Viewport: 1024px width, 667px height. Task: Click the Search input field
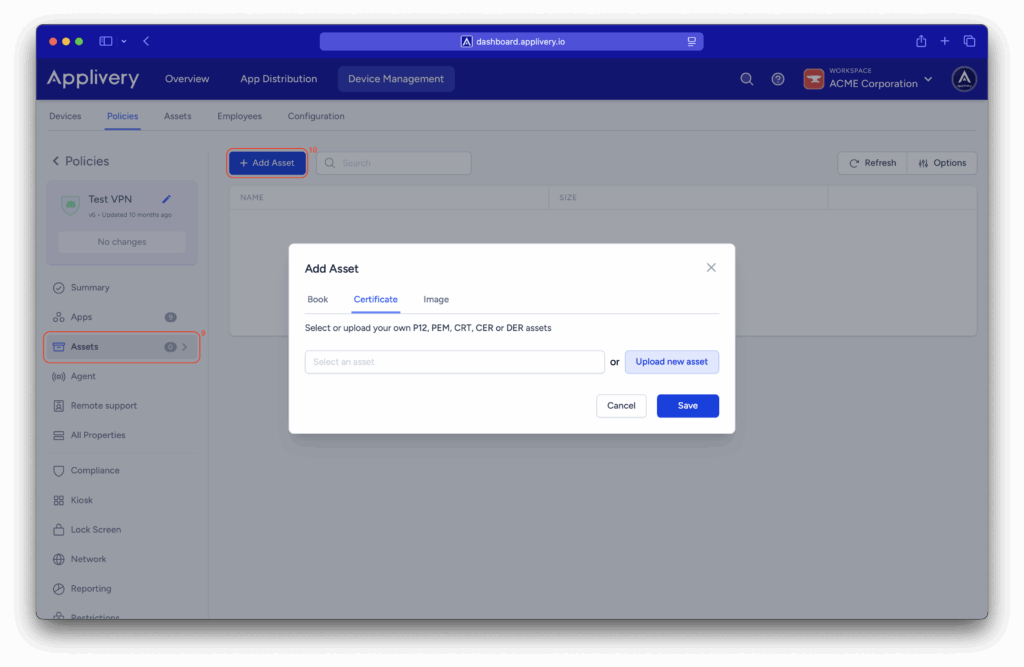[x=400, y=163]
